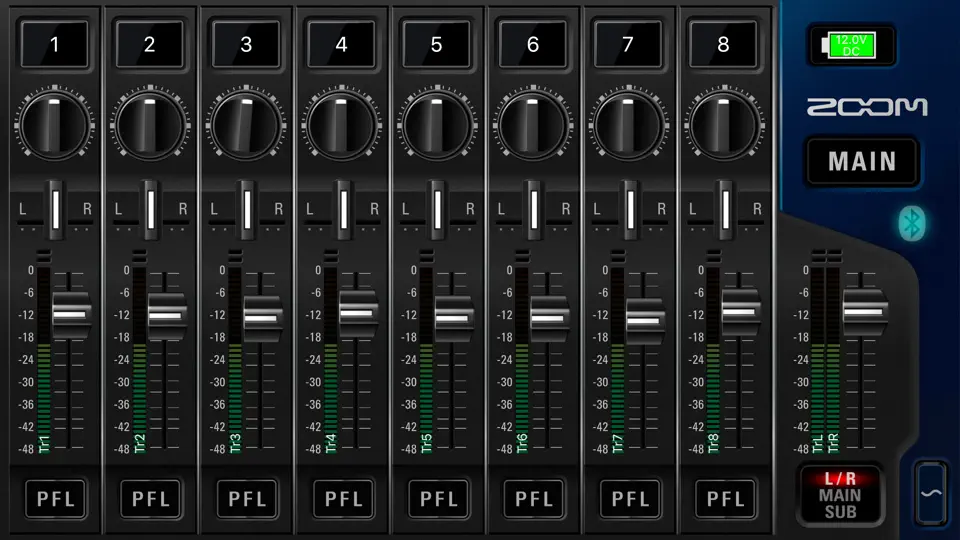
Task: Click the Bluetooth status icon
Action: point(912,223)
